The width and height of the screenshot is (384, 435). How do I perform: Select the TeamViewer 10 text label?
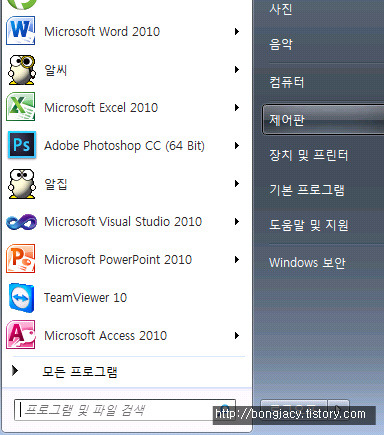point(85,298)
